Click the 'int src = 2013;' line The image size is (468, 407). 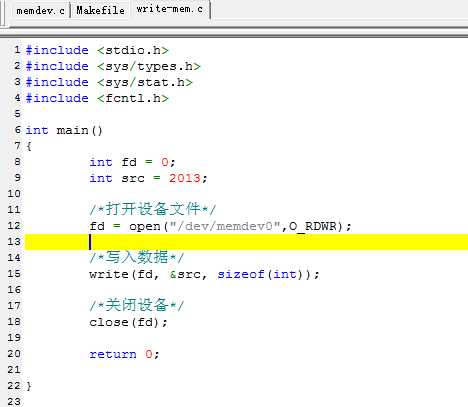click(x=148, y=178)
